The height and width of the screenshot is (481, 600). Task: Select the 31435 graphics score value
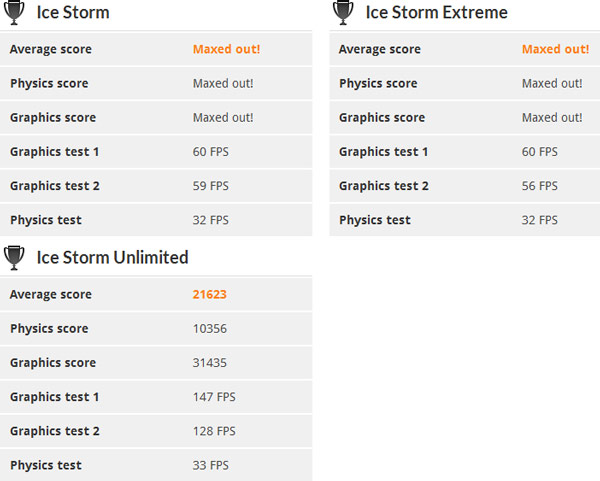tap(212, 363)
